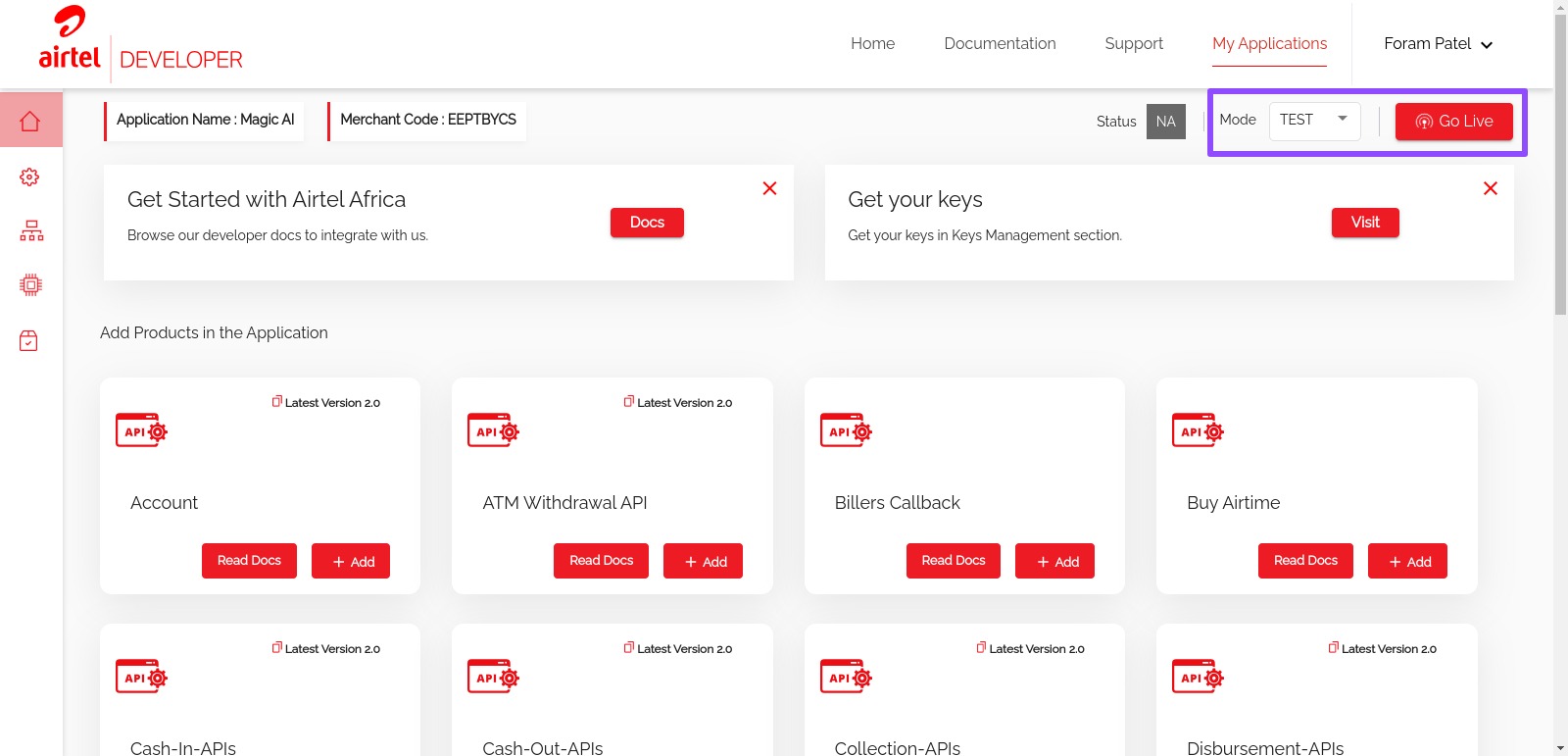
Task: Read Docs for ATM Withdrawal API
Action: coord(601,561)
